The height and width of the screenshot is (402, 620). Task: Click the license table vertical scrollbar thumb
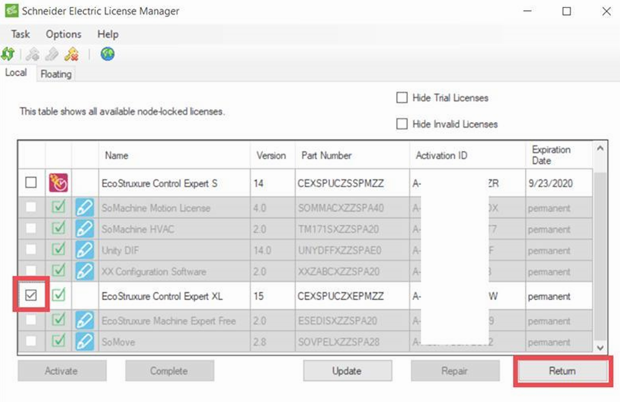click(x=600, y=257)
